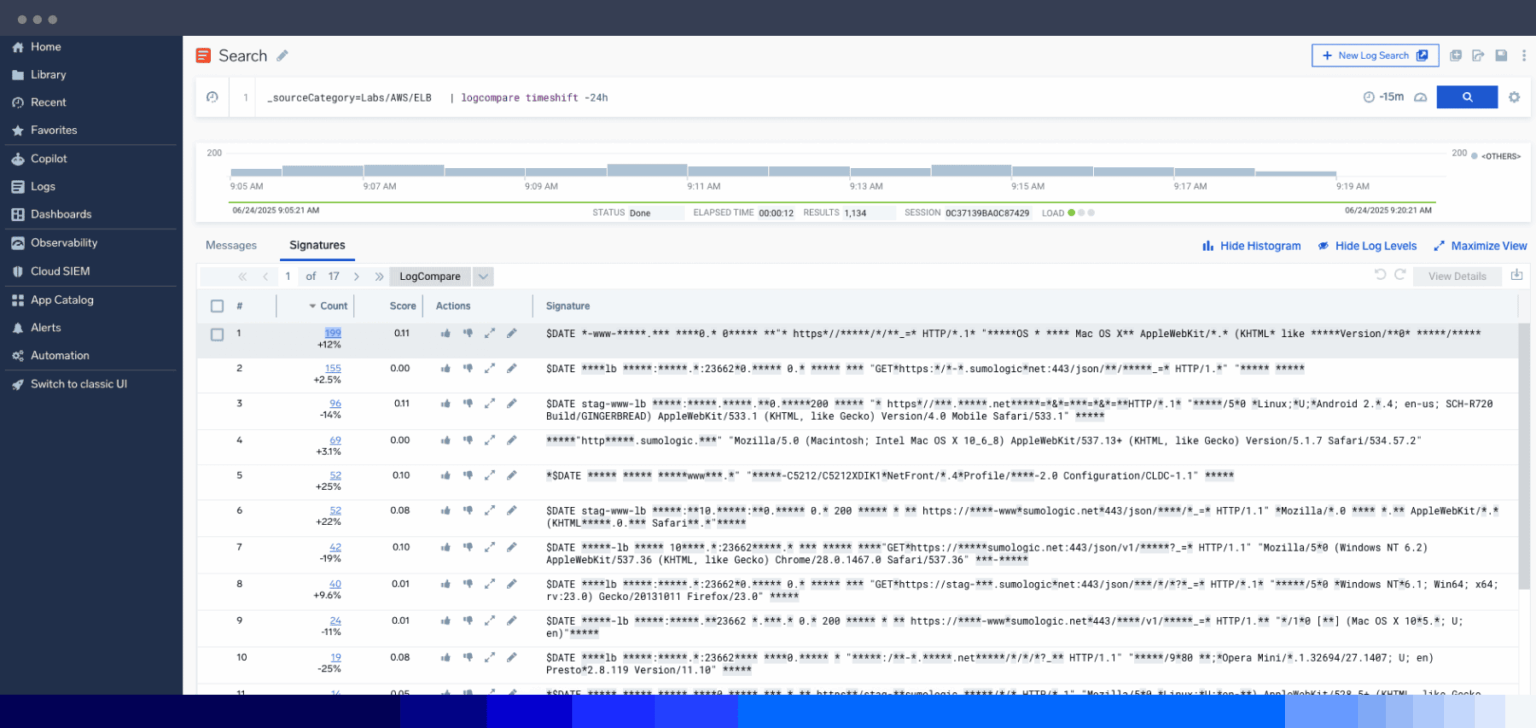The height and width of the screenshot is (728, 1536).
Task: Click the redo arrow in results toolbar
Action: pyautogui.click(x=1400, y=275)
